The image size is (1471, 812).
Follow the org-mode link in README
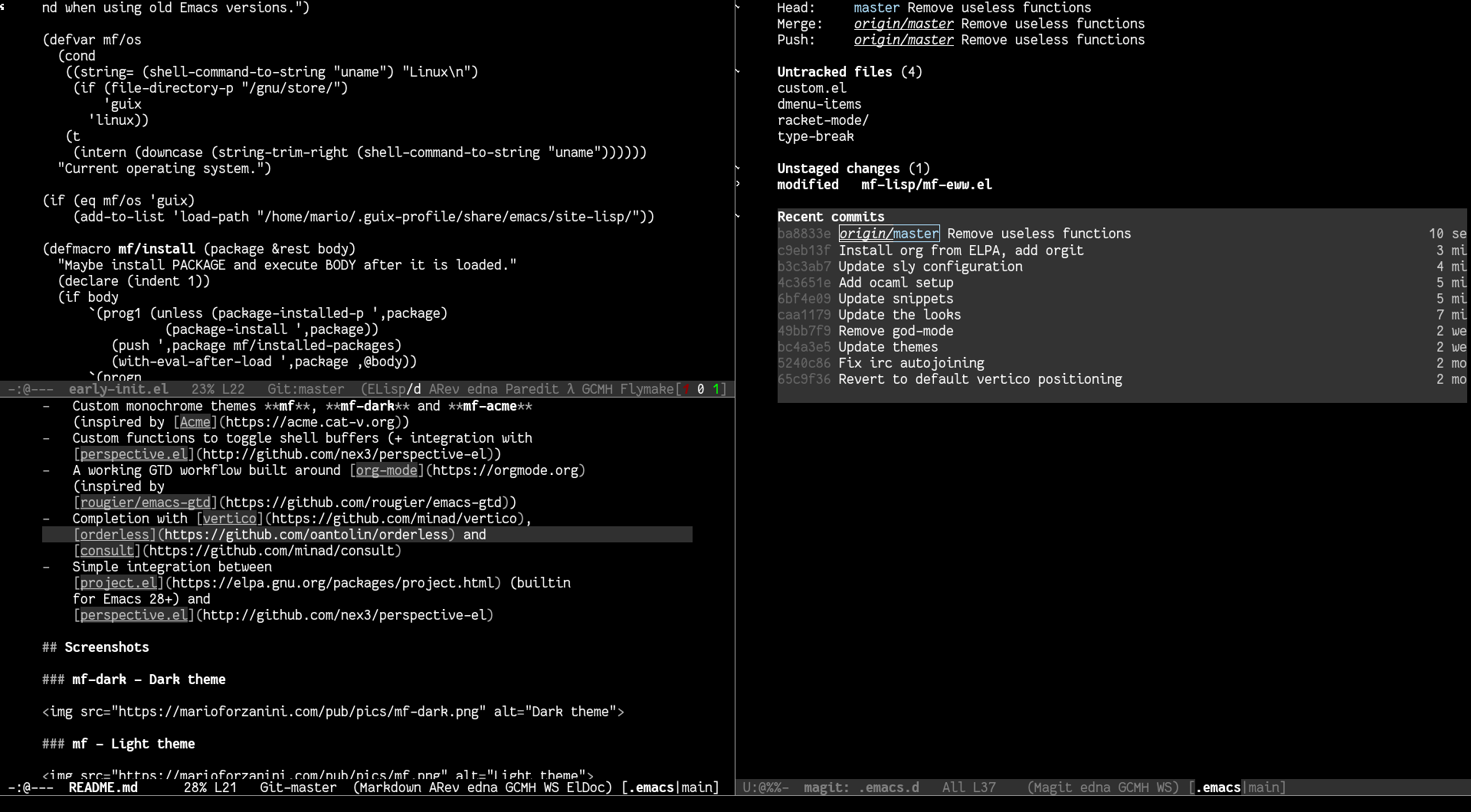(x=387, y=470)
